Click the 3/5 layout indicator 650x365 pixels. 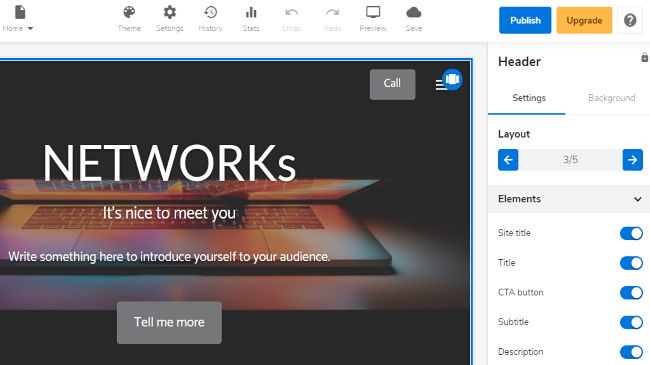[x=570, y=160]
